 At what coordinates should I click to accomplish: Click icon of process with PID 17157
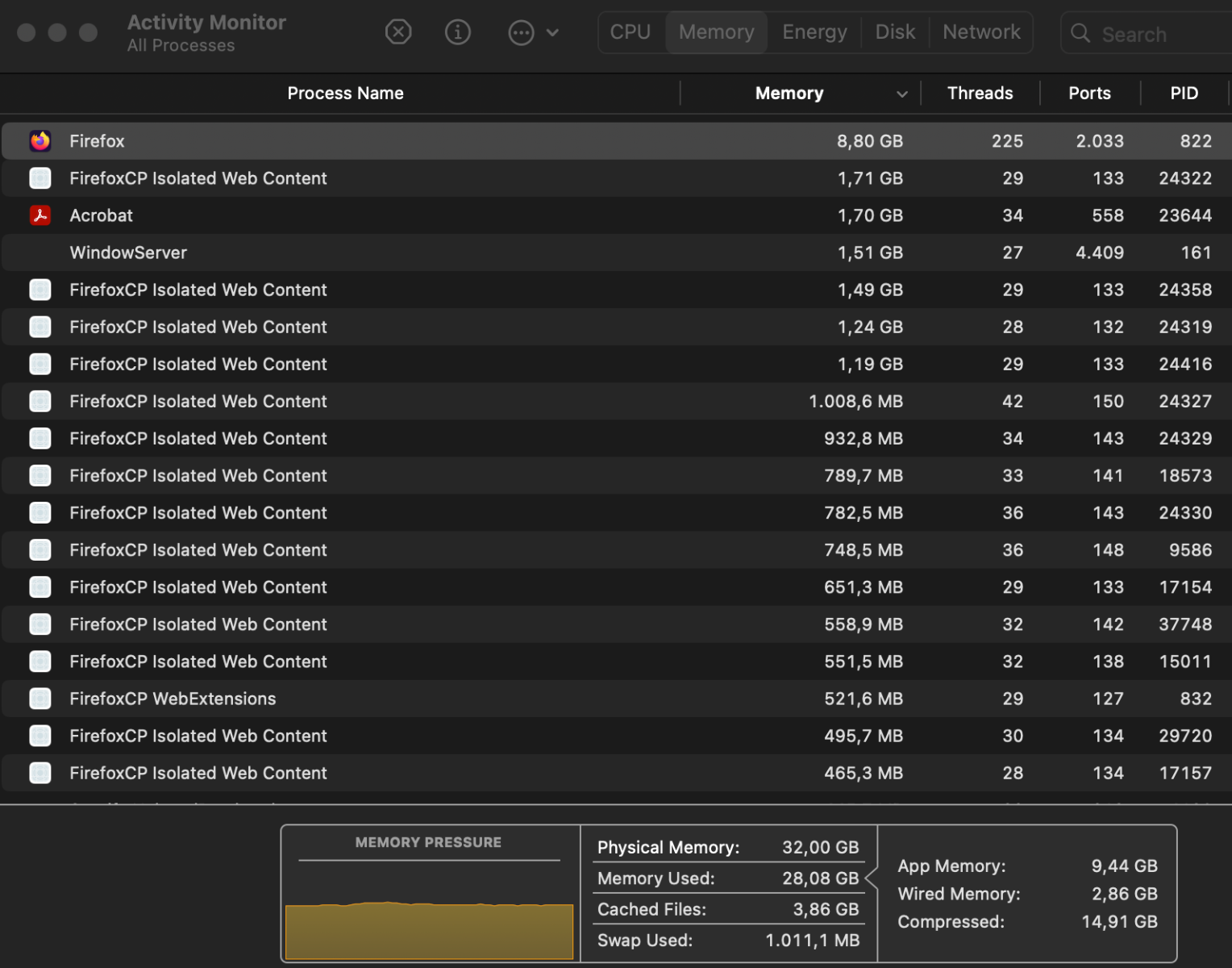pos(40,773)
